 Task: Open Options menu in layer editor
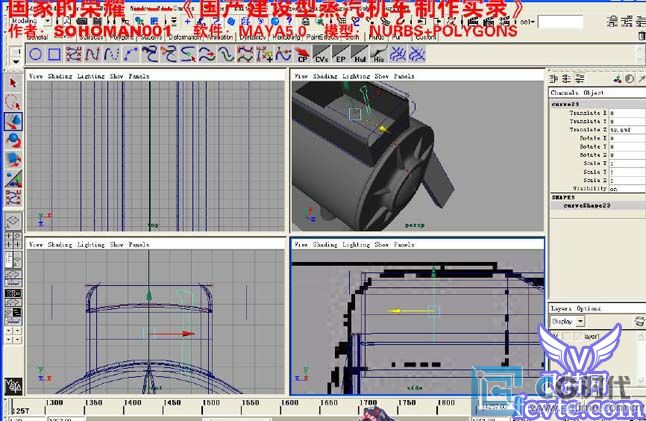click(x=589, y=309)
